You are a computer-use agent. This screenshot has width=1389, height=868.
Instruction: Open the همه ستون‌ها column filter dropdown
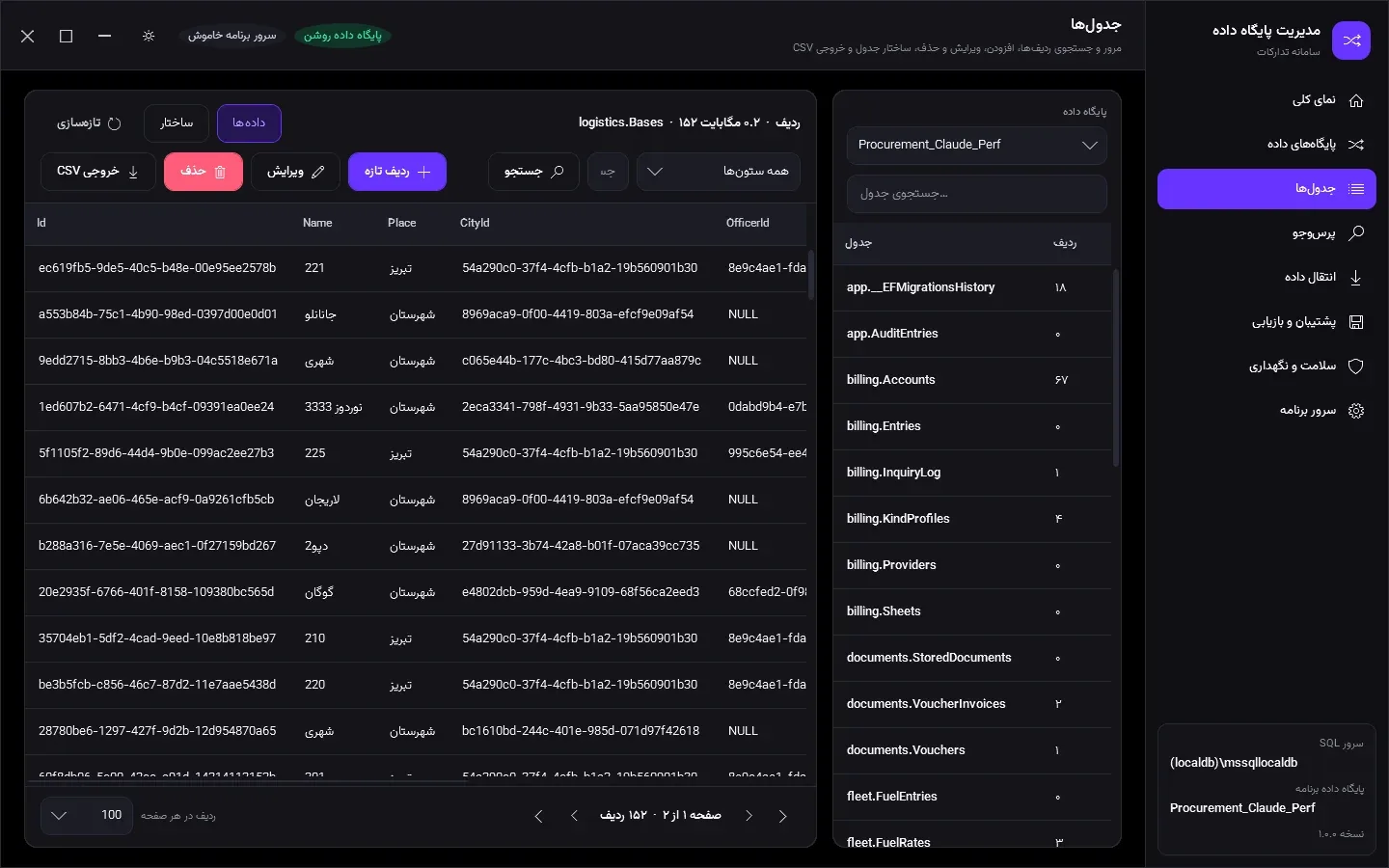[719, 172]
